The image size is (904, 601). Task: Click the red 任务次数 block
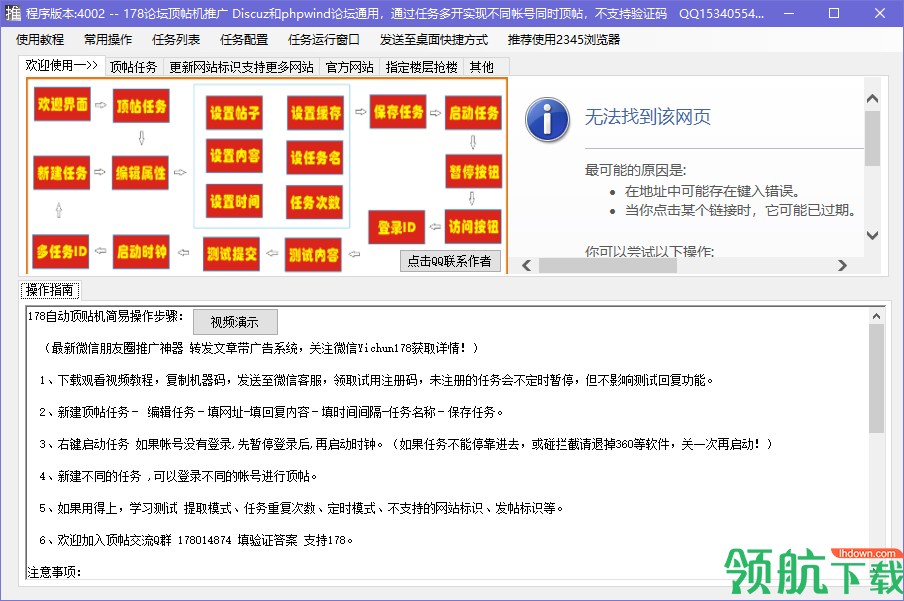tap(314, 202)
